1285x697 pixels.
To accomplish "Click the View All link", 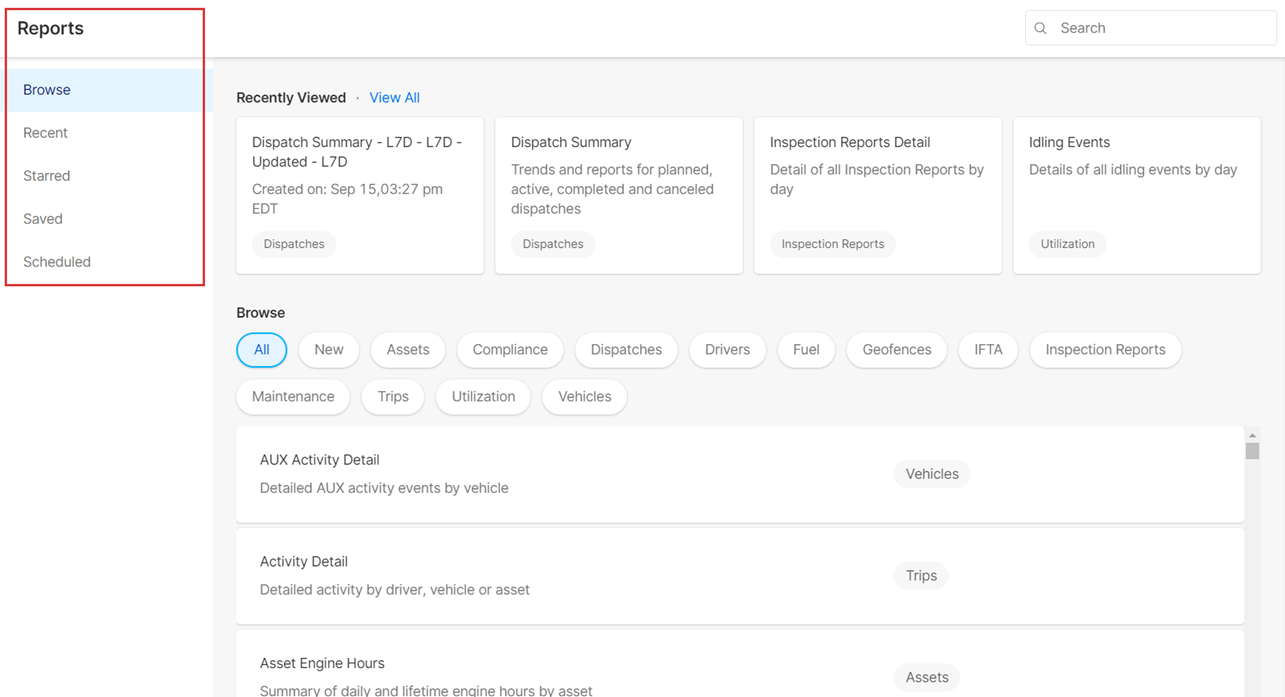I will pos(394,97).
